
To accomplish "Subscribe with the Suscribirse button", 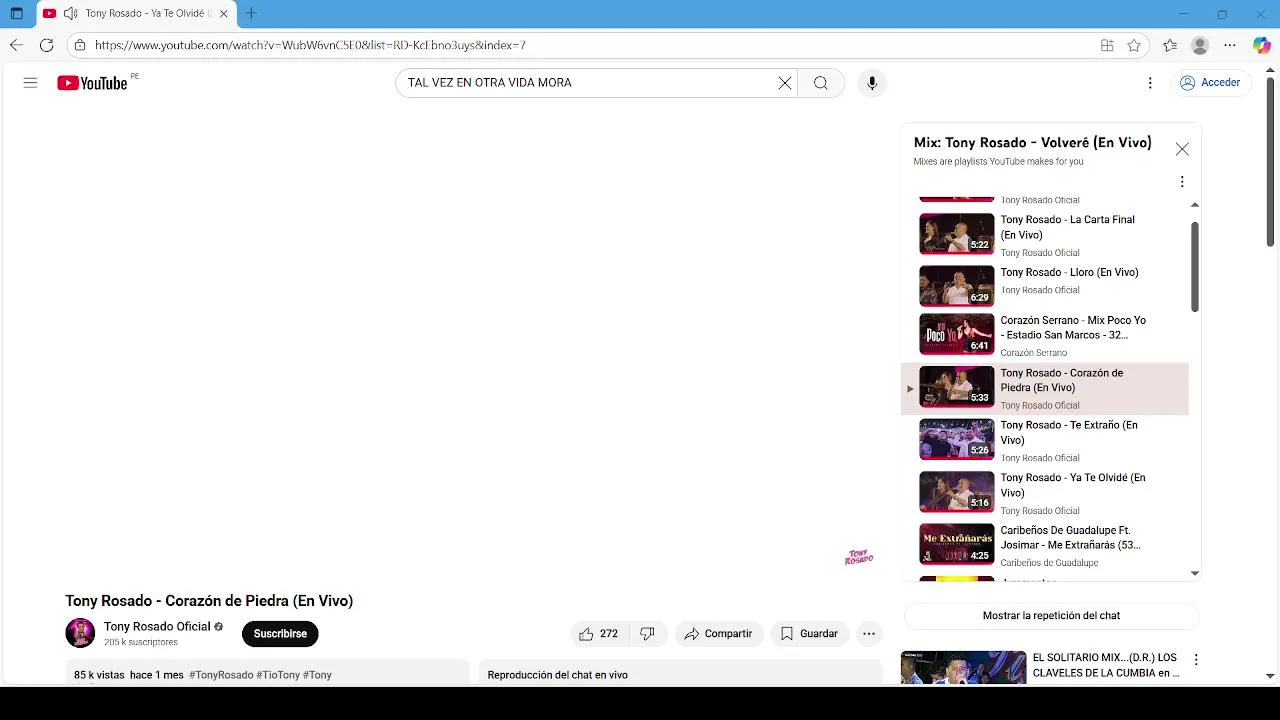I will [x=280, y=633].
